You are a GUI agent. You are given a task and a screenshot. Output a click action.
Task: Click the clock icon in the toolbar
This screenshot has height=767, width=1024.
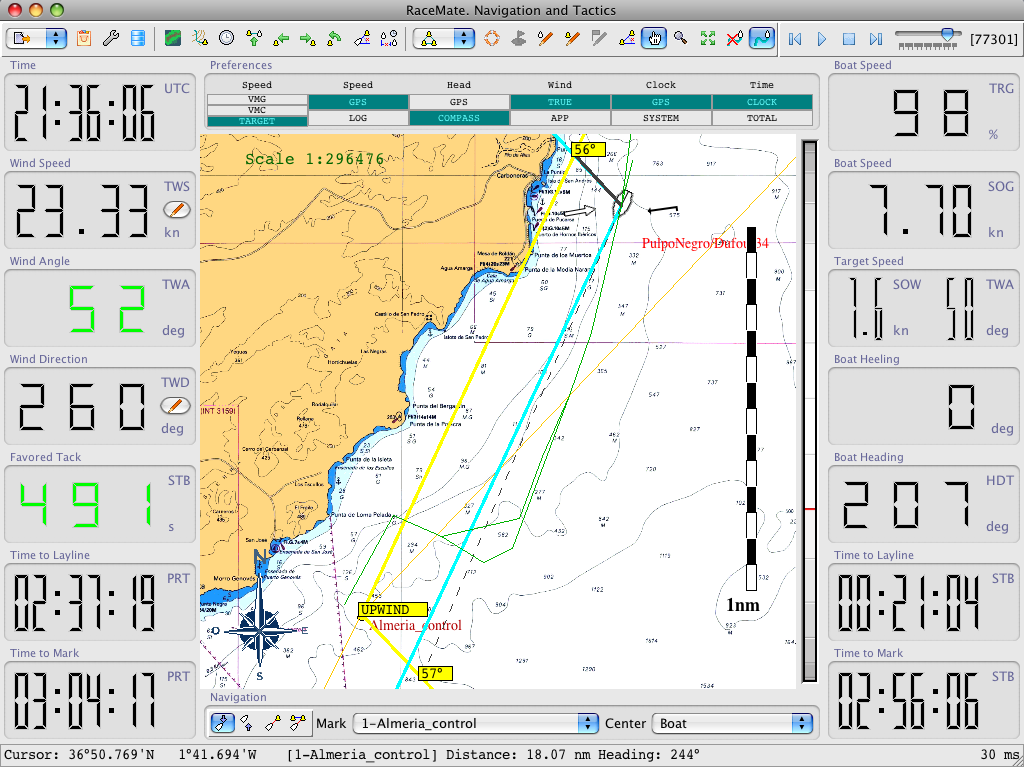tap(227, 38)
